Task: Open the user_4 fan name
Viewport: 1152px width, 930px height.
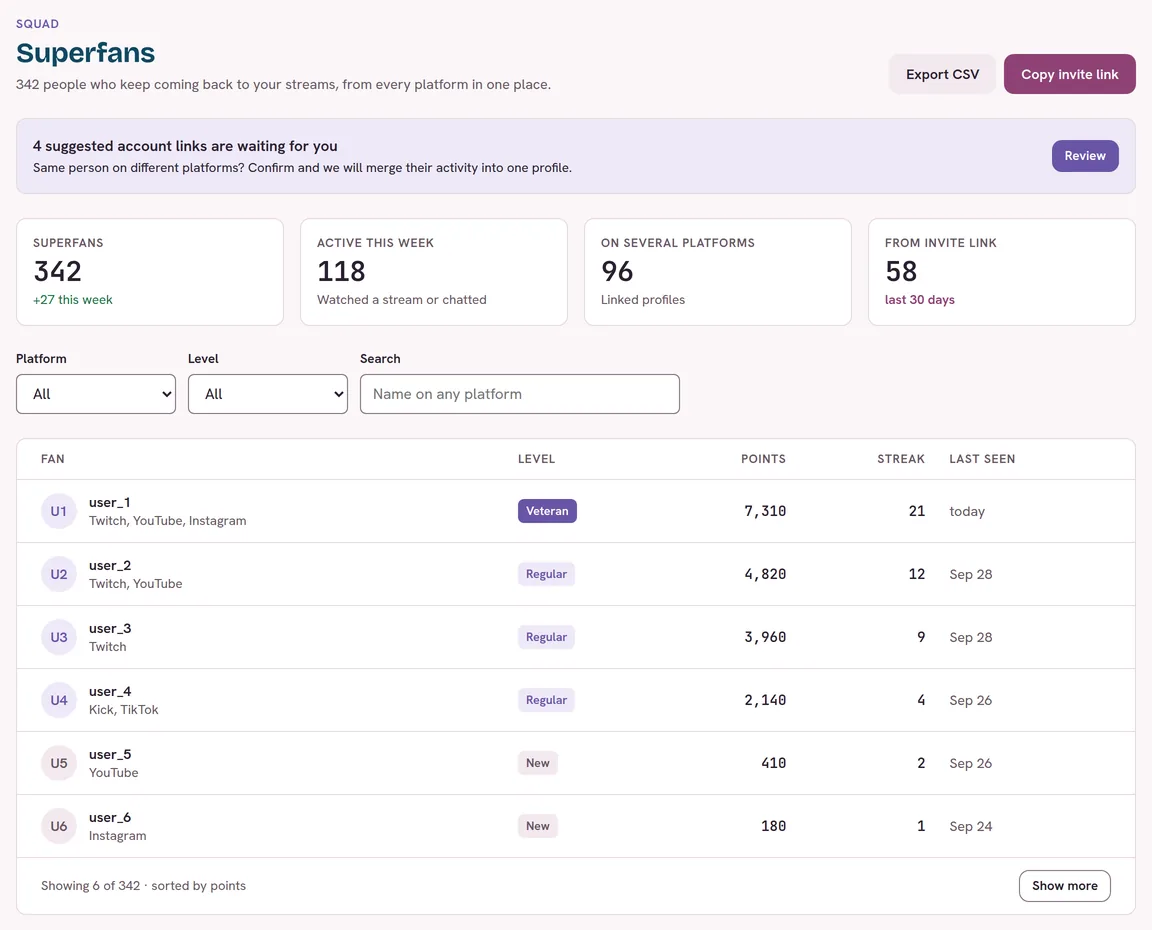Action: pos(109,692)
